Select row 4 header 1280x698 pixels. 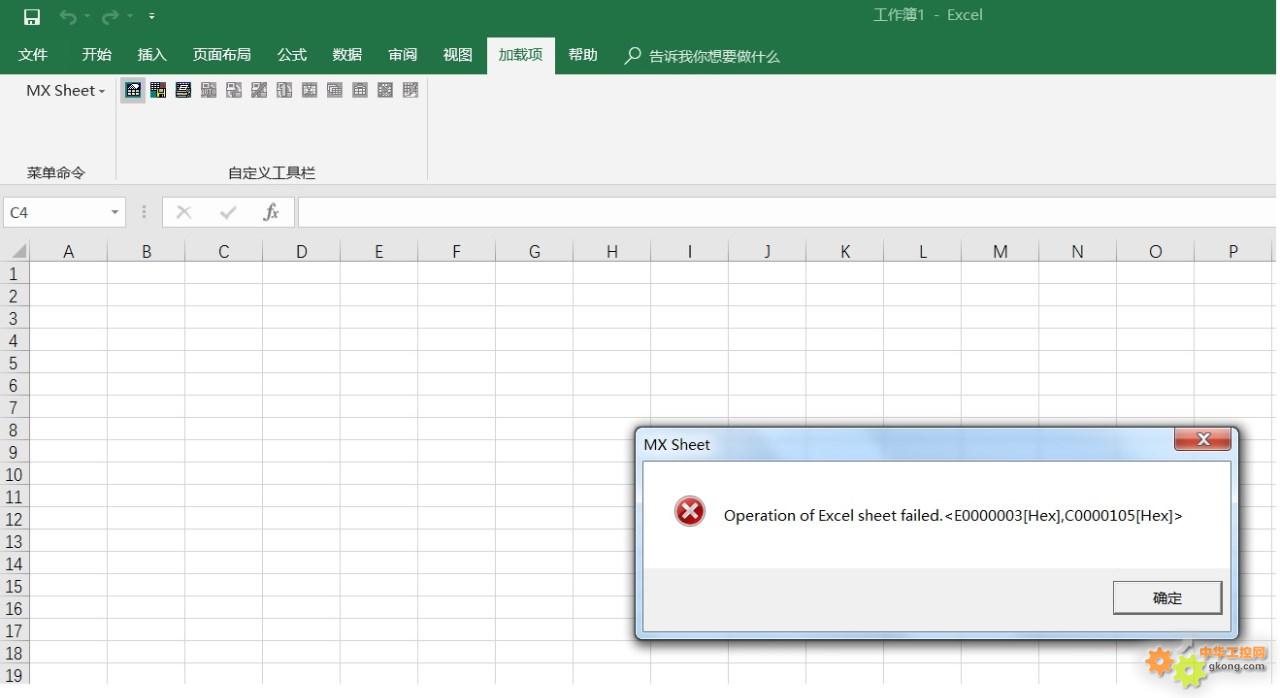coord(14,340)
